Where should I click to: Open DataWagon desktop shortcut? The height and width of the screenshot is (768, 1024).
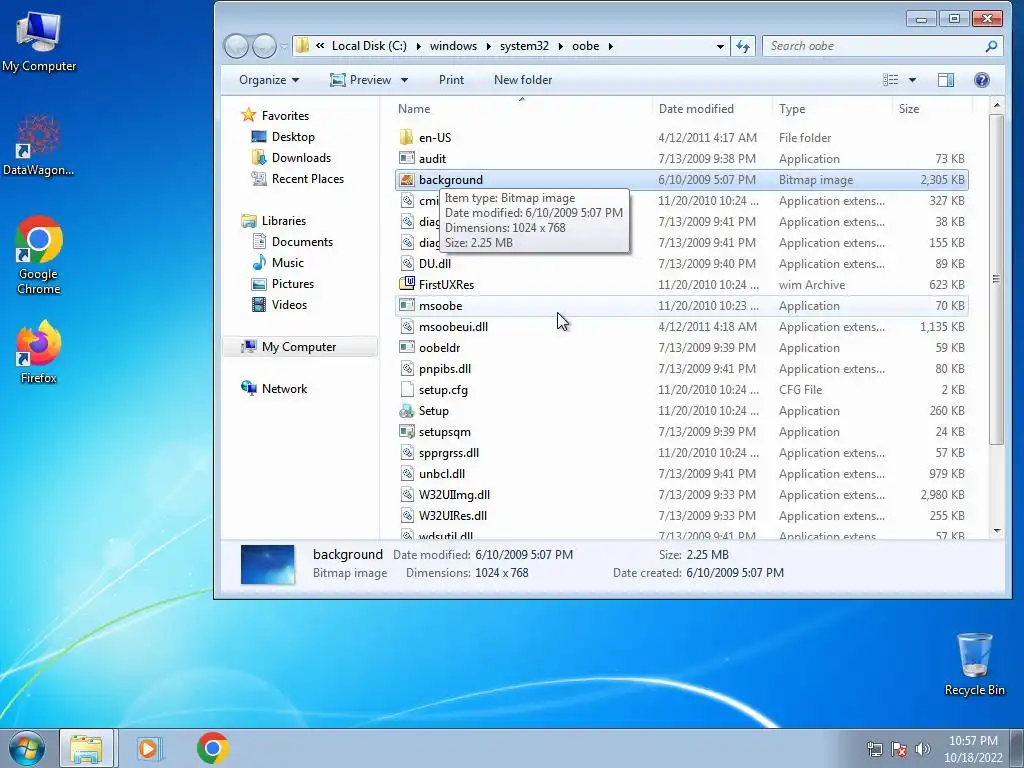pos(39,145)
